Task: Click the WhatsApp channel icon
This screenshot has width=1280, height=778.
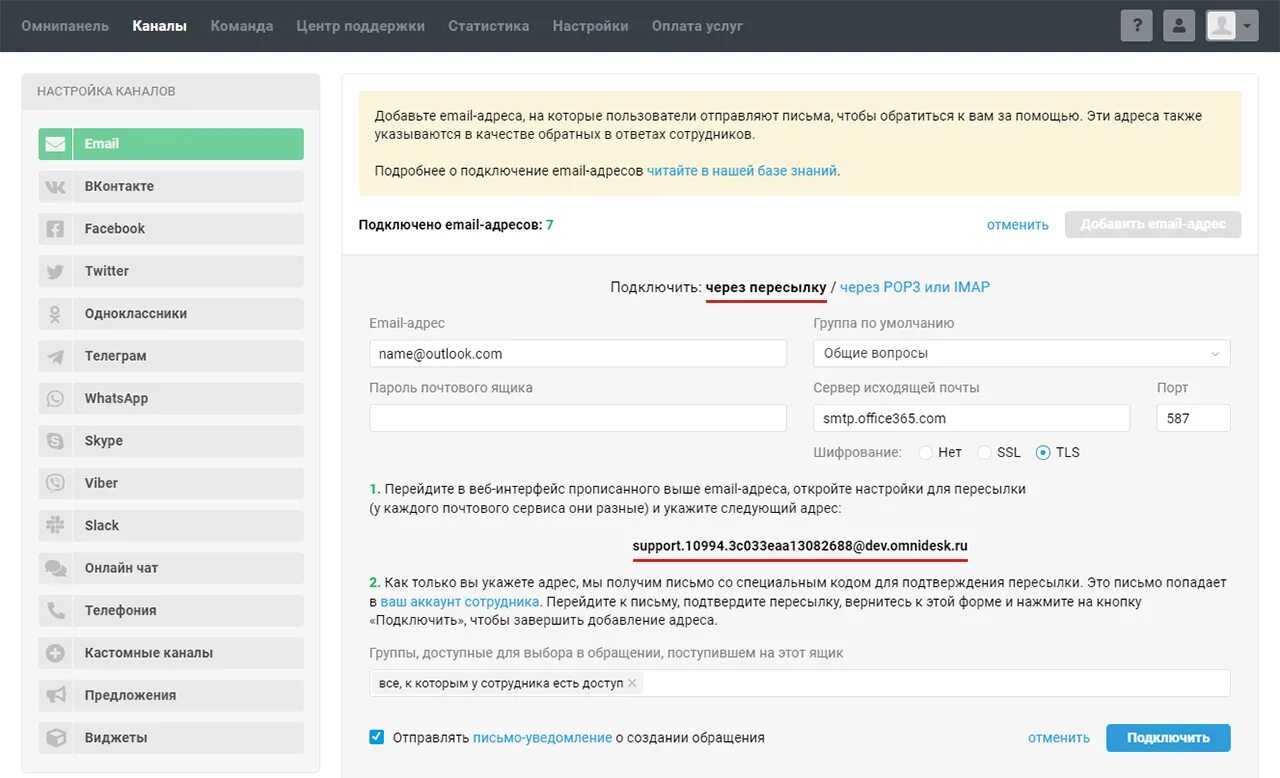Action: 55,398
